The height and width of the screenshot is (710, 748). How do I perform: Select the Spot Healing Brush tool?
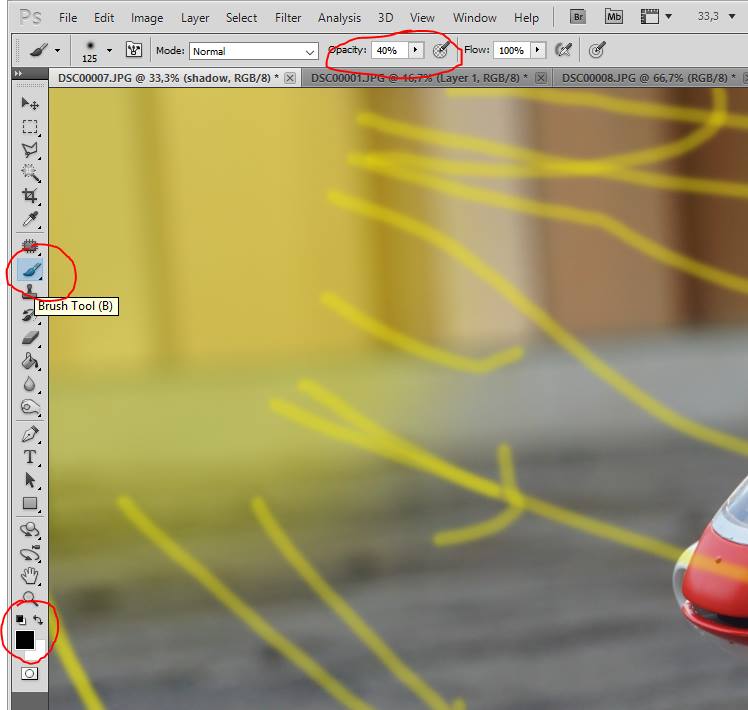click(30, 246)
